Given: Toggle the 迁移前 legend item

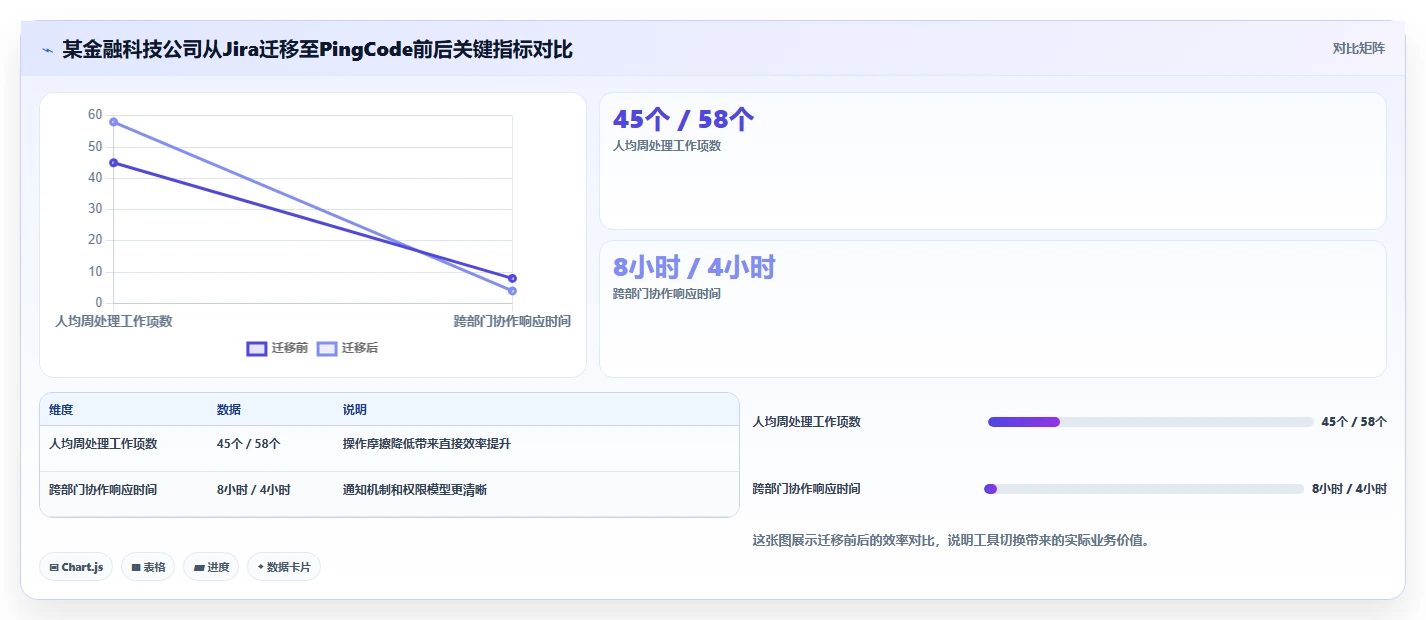Looking at the screenshot, I should 277,348.
